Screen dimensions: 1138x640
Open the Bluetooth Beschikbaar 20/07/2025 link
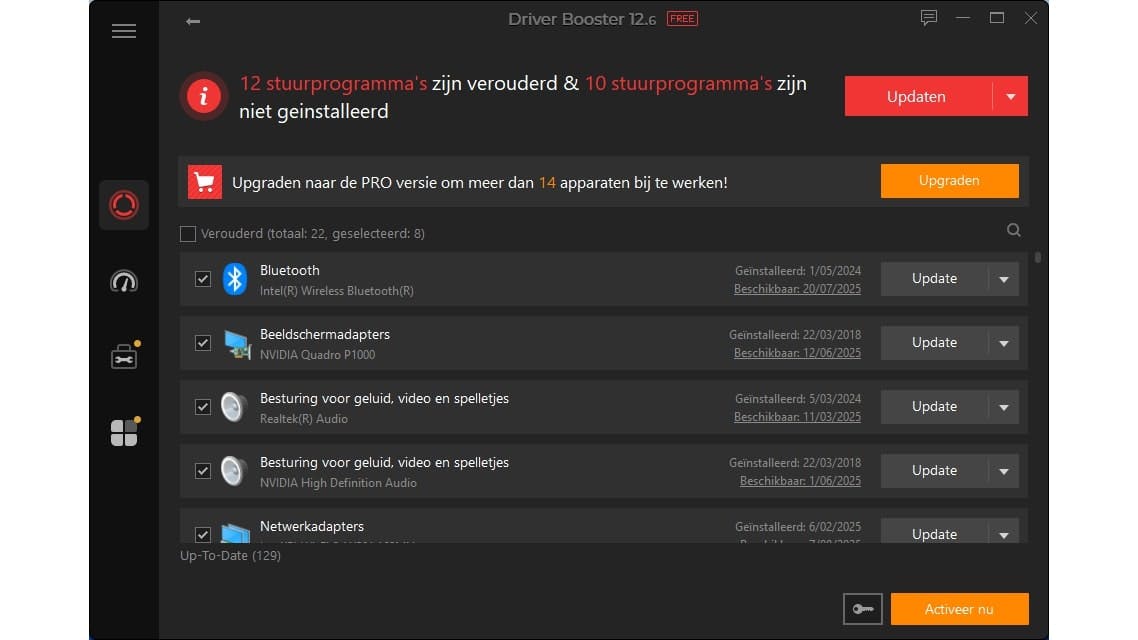[797, 290]
